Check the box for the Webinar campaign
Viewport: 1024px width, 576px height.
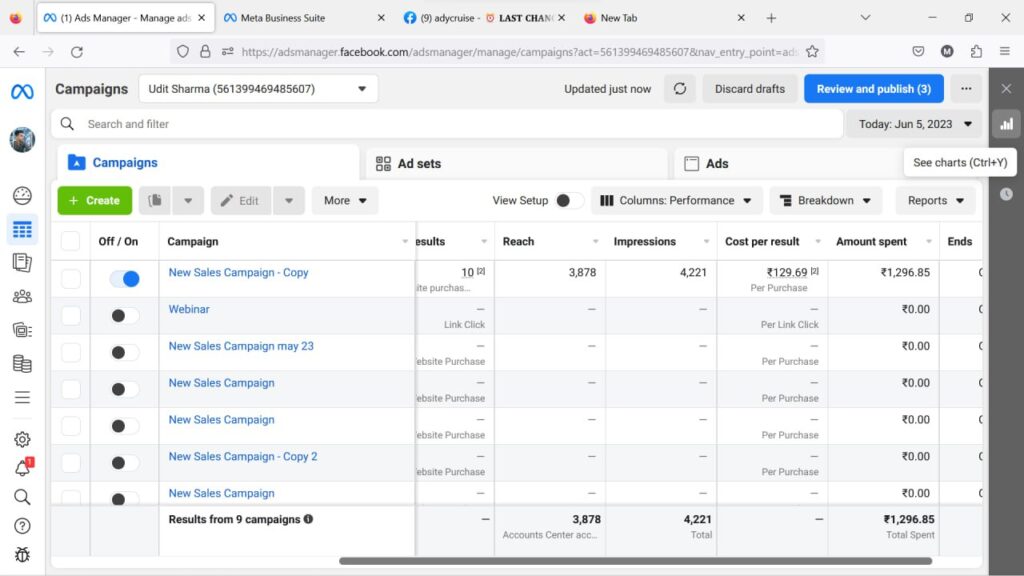click(71, 316)
